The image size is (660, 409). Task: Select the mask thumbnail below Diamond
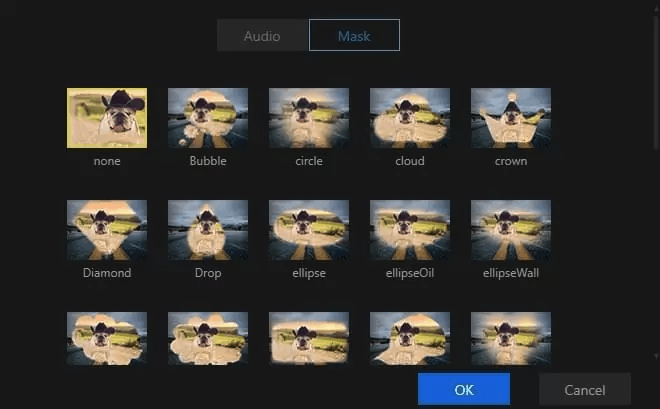[x=107, y=338]
